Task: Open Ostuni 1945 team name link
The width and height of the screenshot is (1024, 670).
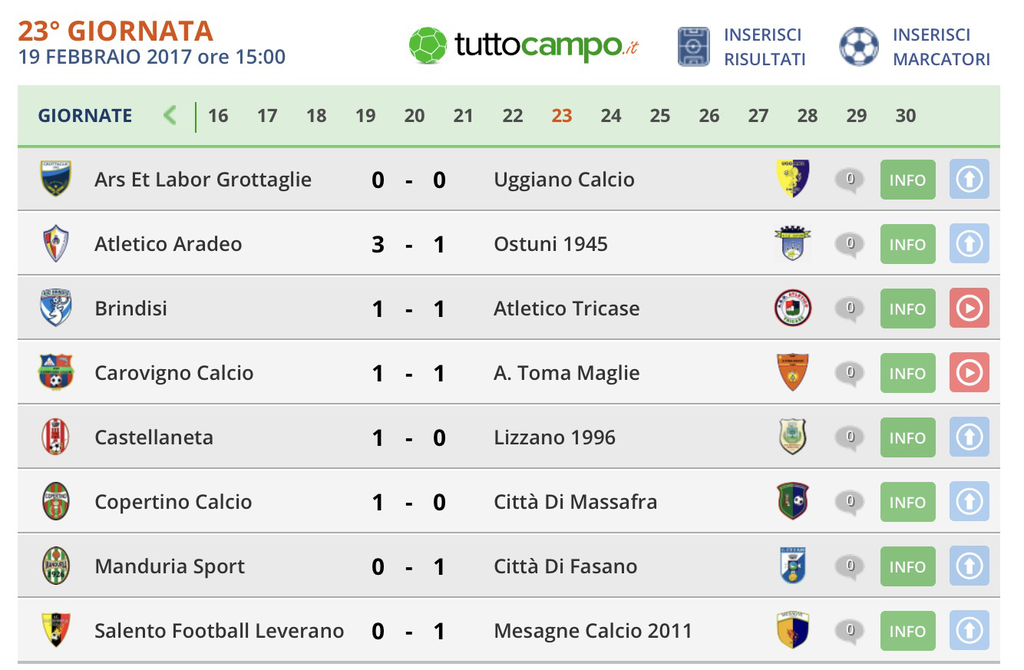Action: (551, 244)
